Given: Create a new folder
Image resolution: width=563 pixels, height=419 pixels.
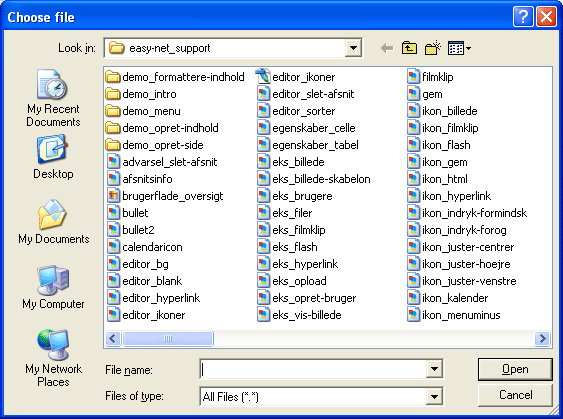Looking at the screenshot, I should click(433, 48).
